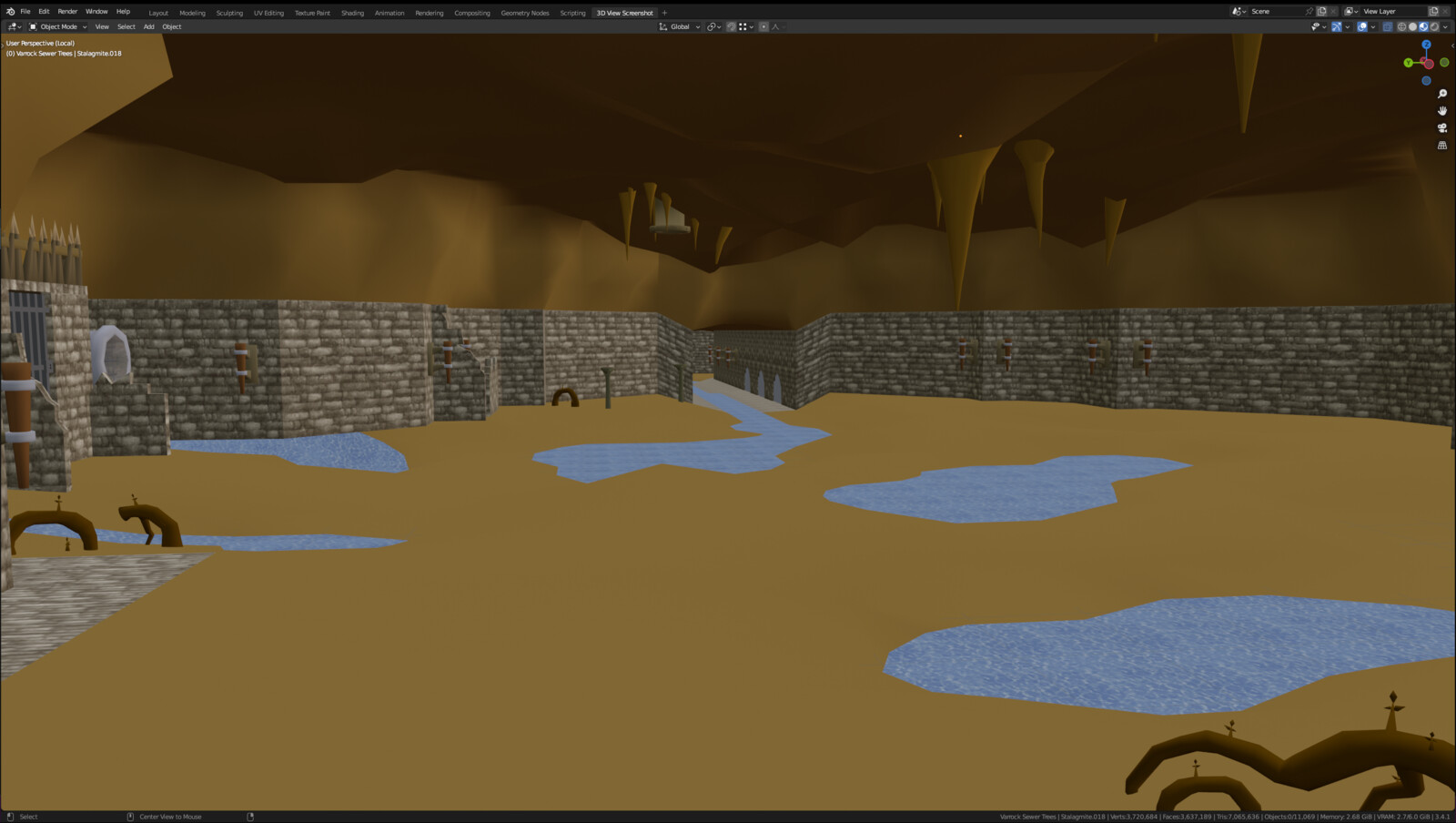Open the Edit menu
The image size is (1456, 823).
click(44, 12)
